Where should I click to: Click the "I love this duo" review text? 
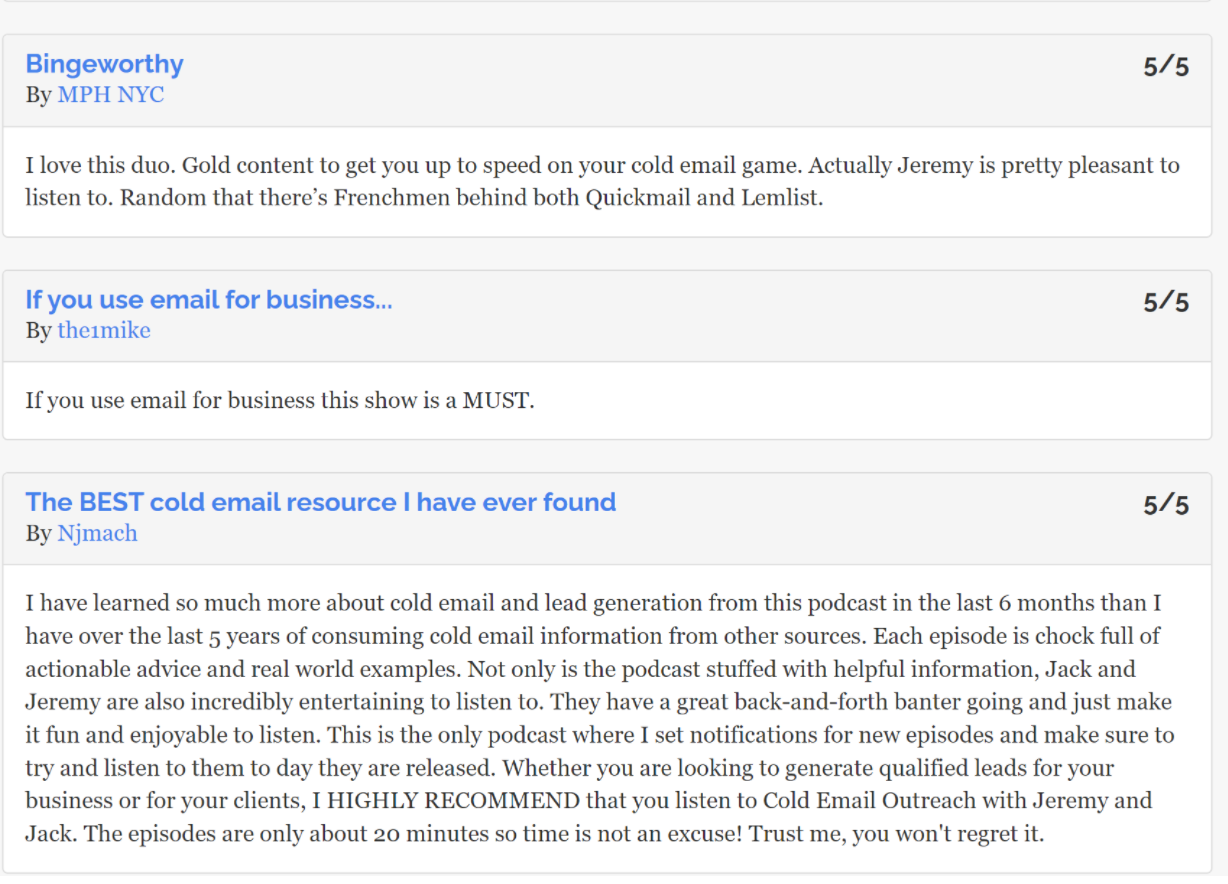click(x=602, y=181)
